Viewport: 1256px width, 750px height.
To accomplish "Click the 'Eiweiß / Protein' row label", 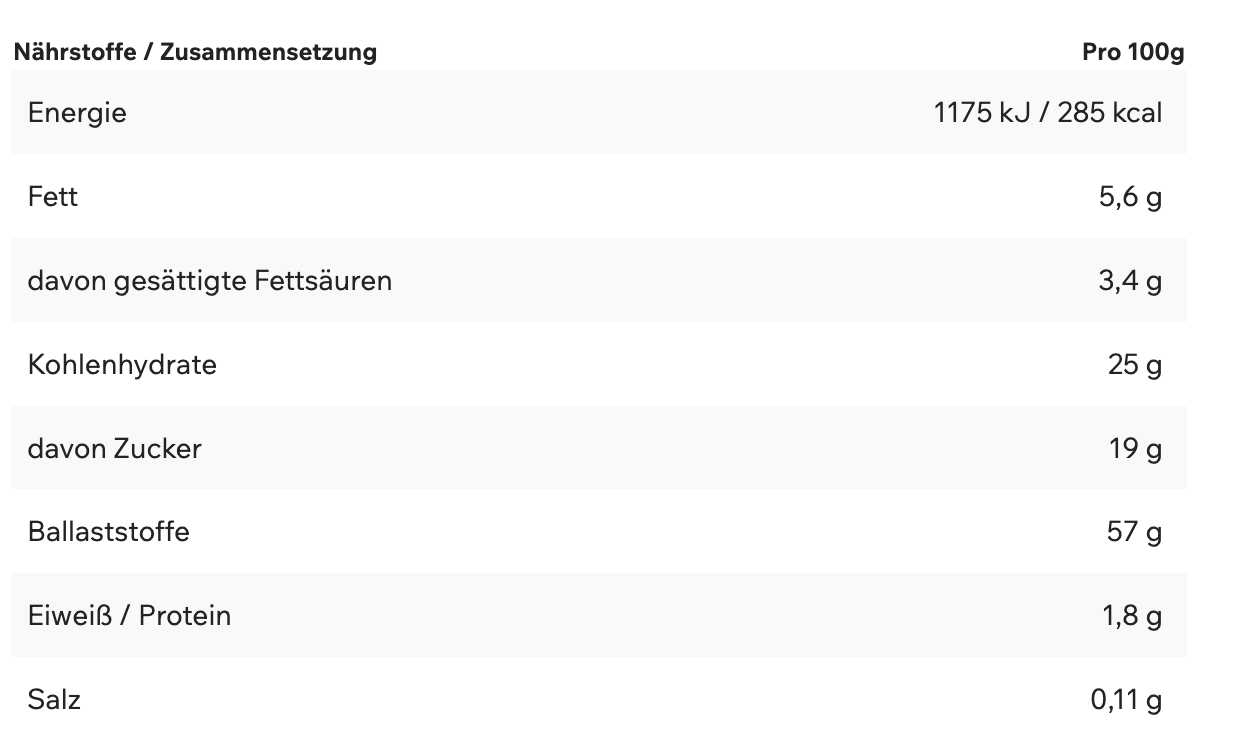I will coord(129,615).
